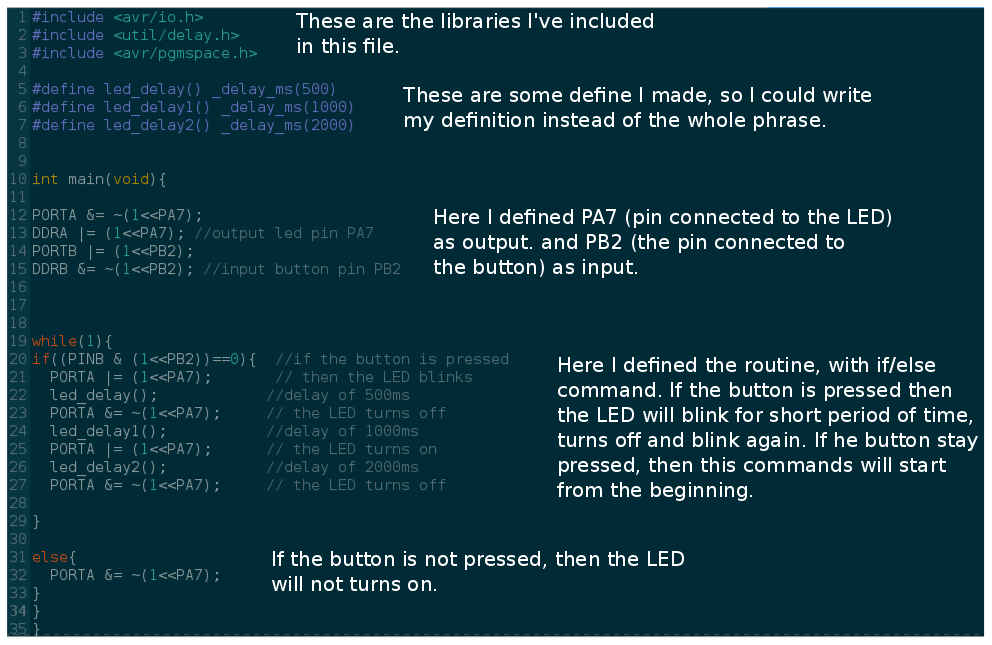Click the 'else{' keyword on line 31
Screen dimensions: 992x645
point(54,557)
